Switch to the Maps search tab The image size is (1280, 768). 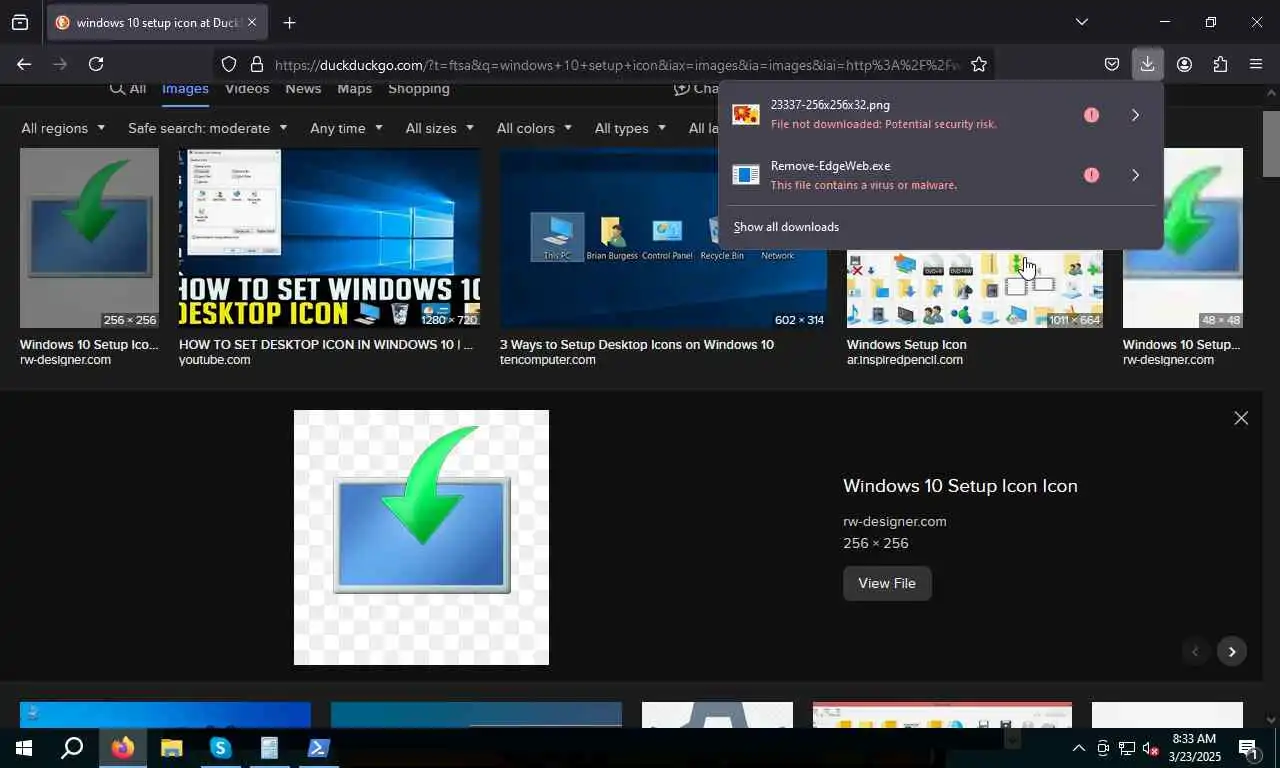click(x=354, y=88)
